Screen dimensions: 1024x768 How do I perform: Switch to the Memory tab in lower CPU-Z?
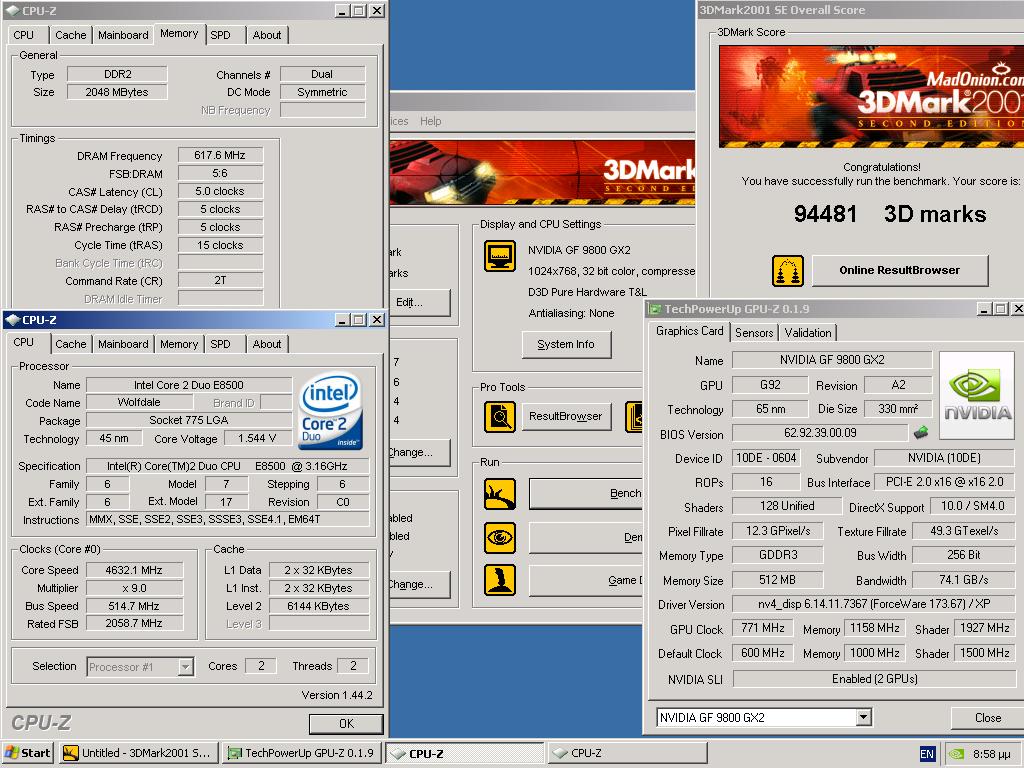coord(179,344)
